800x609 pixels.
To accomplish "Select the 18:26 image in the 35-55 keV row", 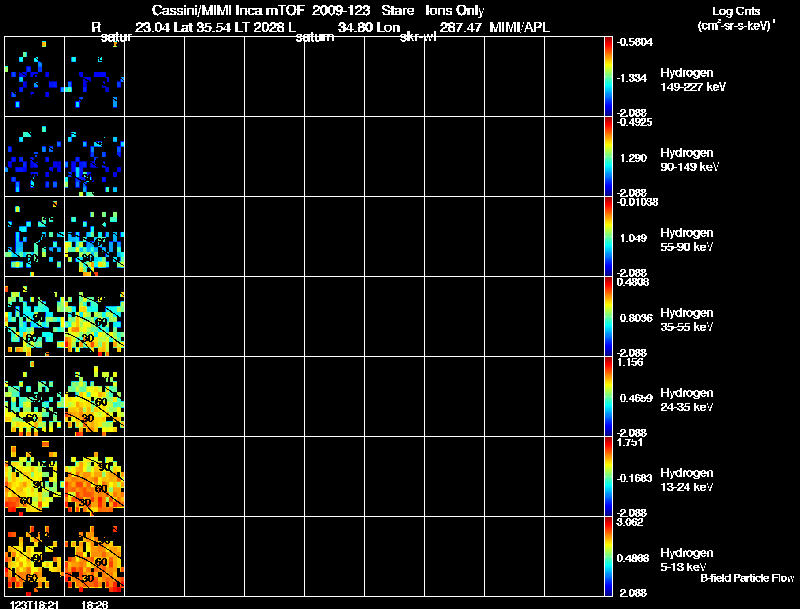I will pyautogui.click(x=94, y=317).
